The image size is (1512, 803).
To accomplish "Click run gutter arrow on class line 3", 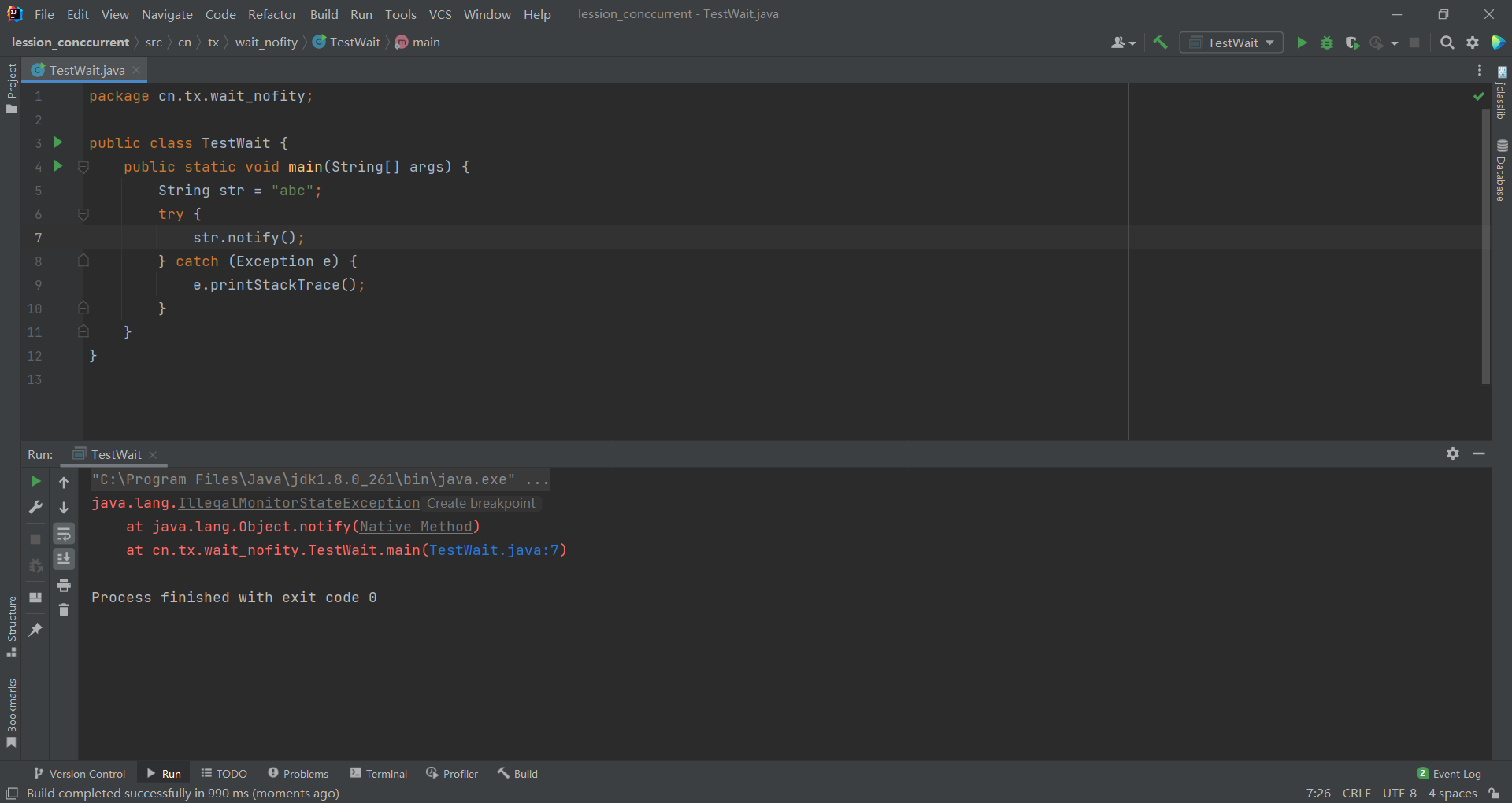I will pyautogui.click(x=57, y=142).
